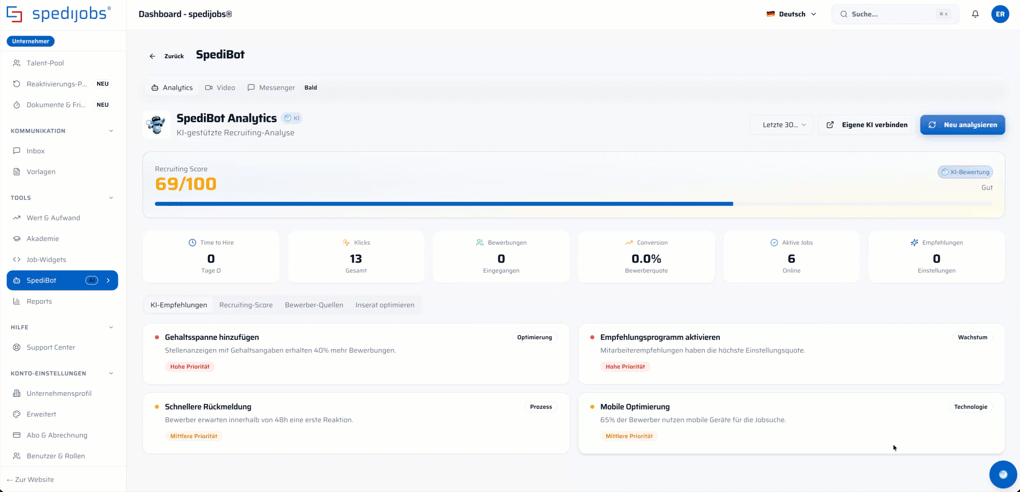This screenshot has width=1020, height=492.
Task: Select the Recruiting-Score tab
Action: click(246, 305)
